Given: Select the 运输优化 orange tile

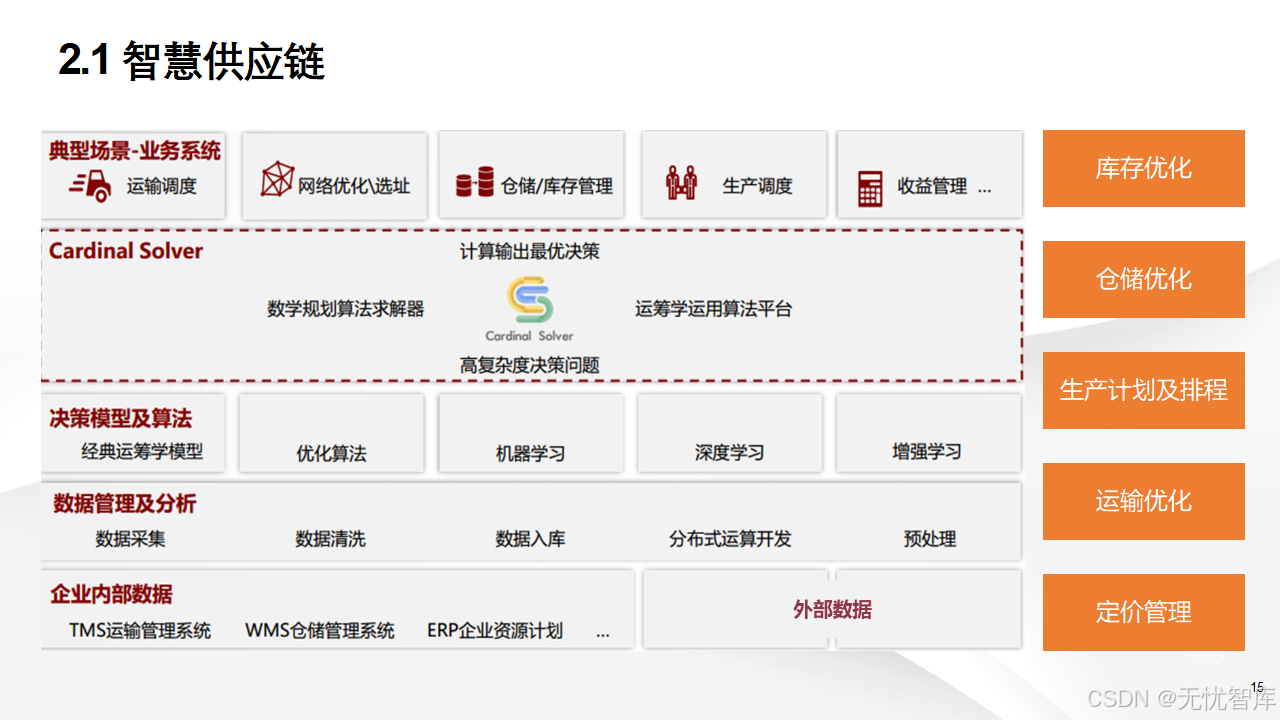Looking at the screenshot, I should [x=1143, y=501].
